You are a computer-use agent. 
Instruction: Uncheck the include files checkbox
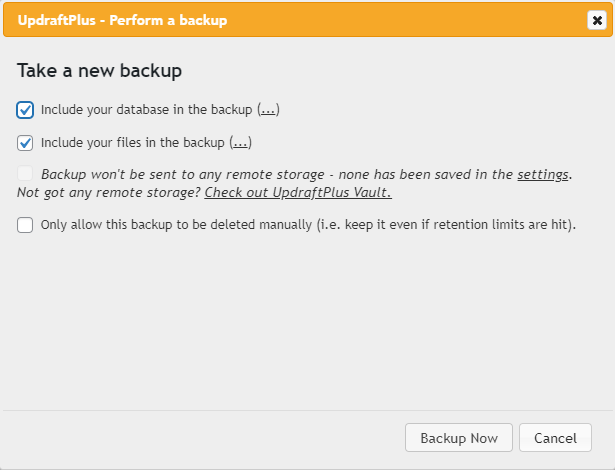point(26,142)
